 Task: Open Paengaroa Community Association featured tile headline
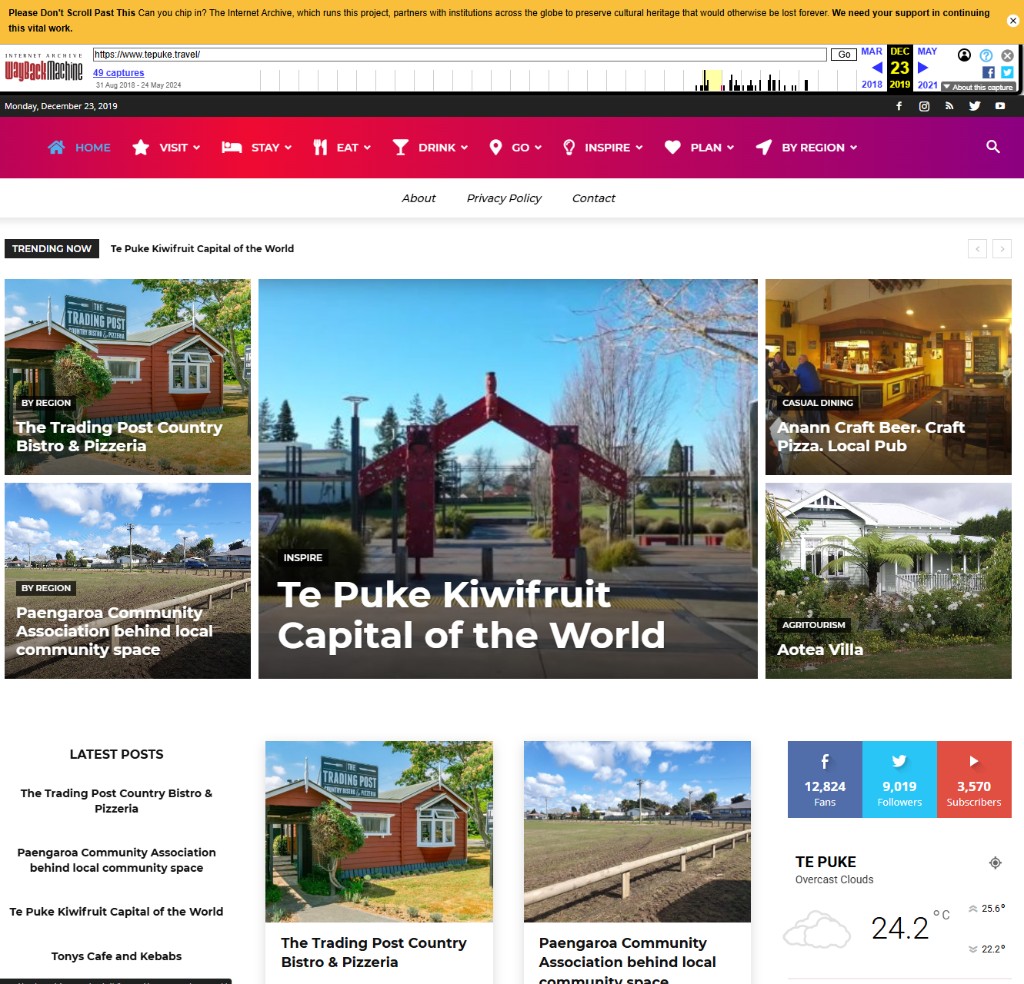click(x=114, y=631)
